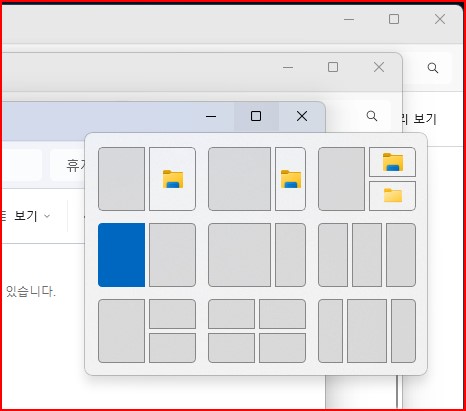Click the 보기 chevron arrow in front window
Viewport: 466px width, 411px height.
[x=47, y=216]
